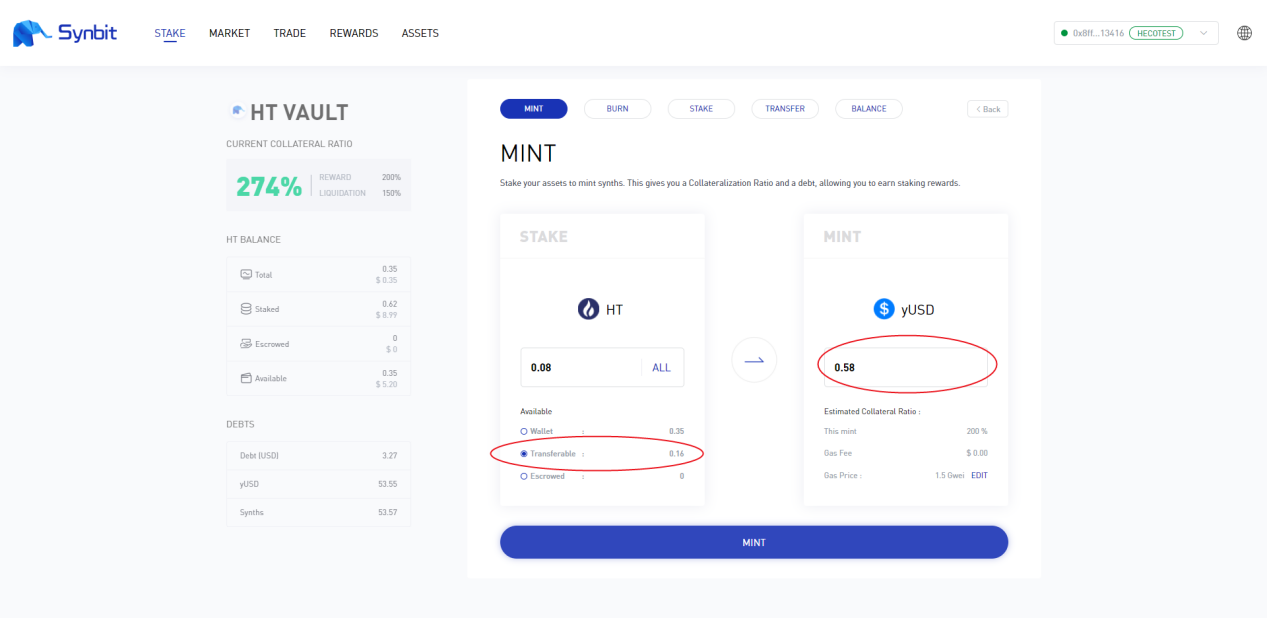Switch to the TRANSFER tab
This screenshot has width=1267, height=618.
coord(785,108)
